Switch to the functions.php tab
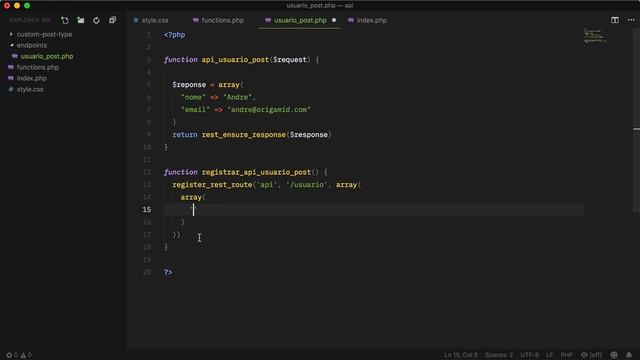The height and width of the screenshot is (360, 640). tap(218, 20)
